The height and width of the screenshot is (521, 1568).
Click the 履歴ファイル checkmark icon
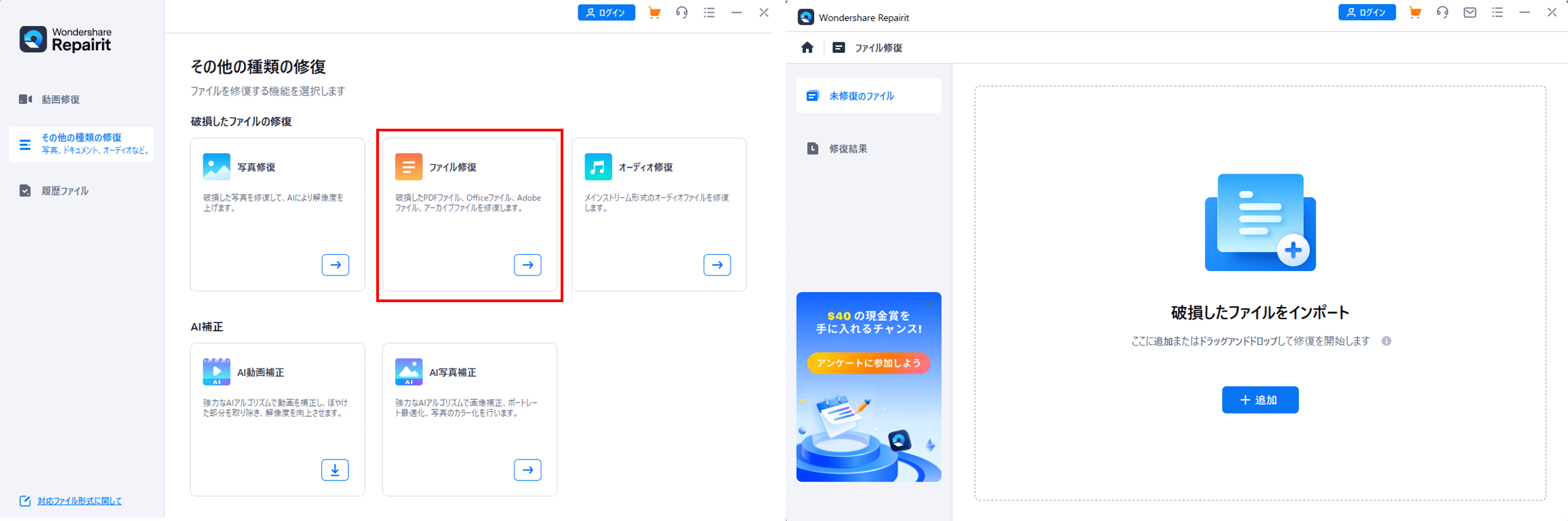pos(25,191)
